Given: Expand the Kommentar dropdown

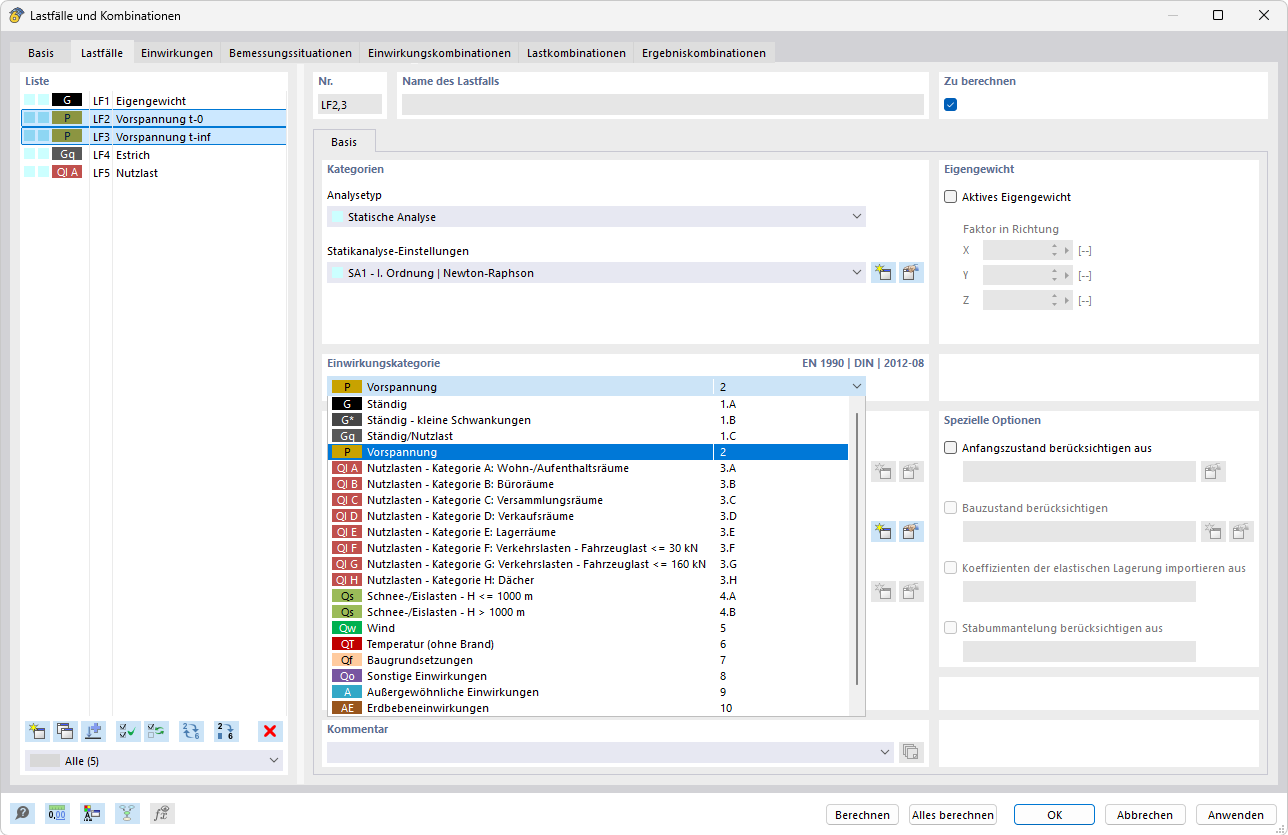Looking at the screenshot, I should tap(610, 751).
